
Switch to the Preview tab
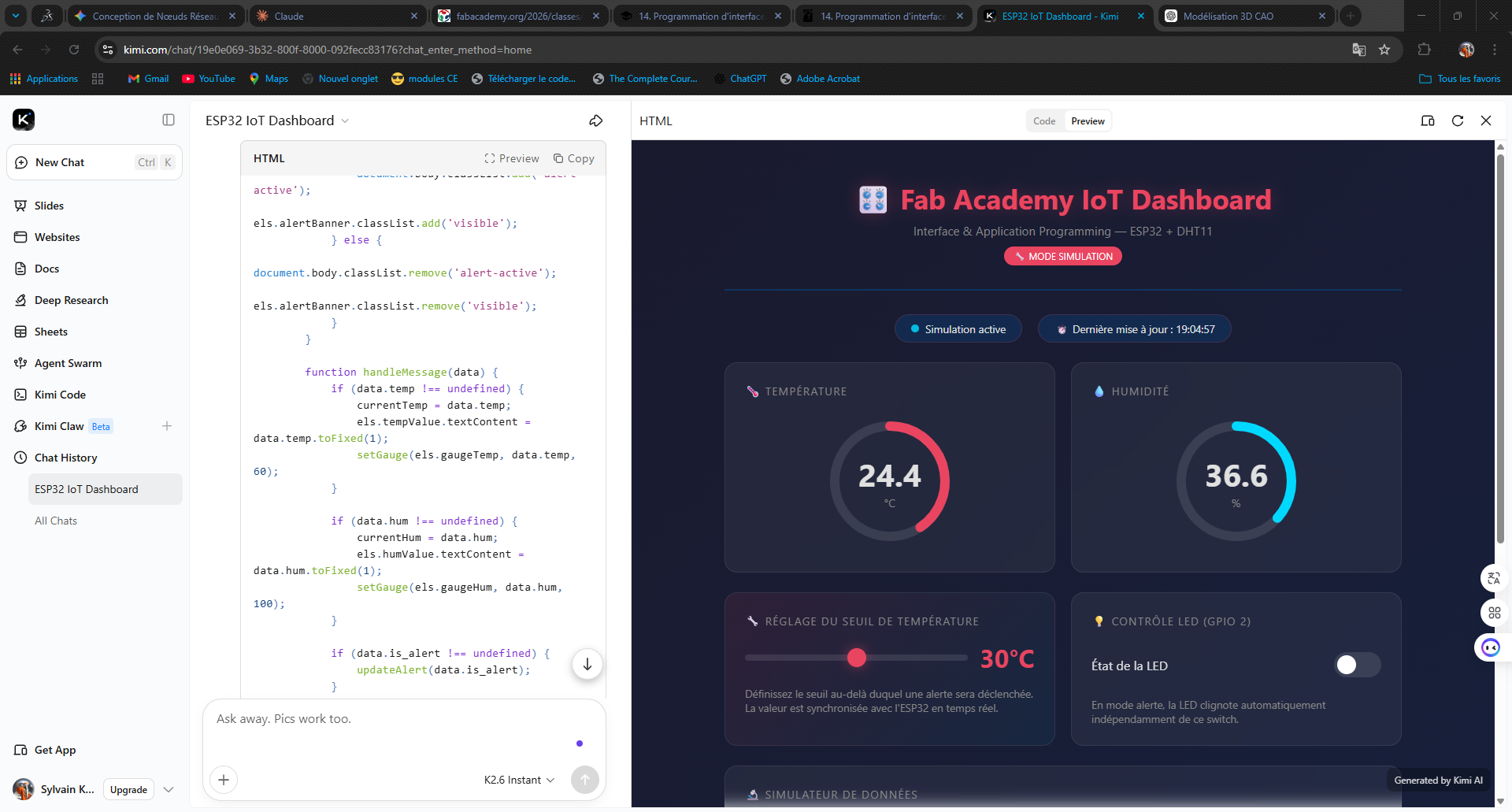1088,121
